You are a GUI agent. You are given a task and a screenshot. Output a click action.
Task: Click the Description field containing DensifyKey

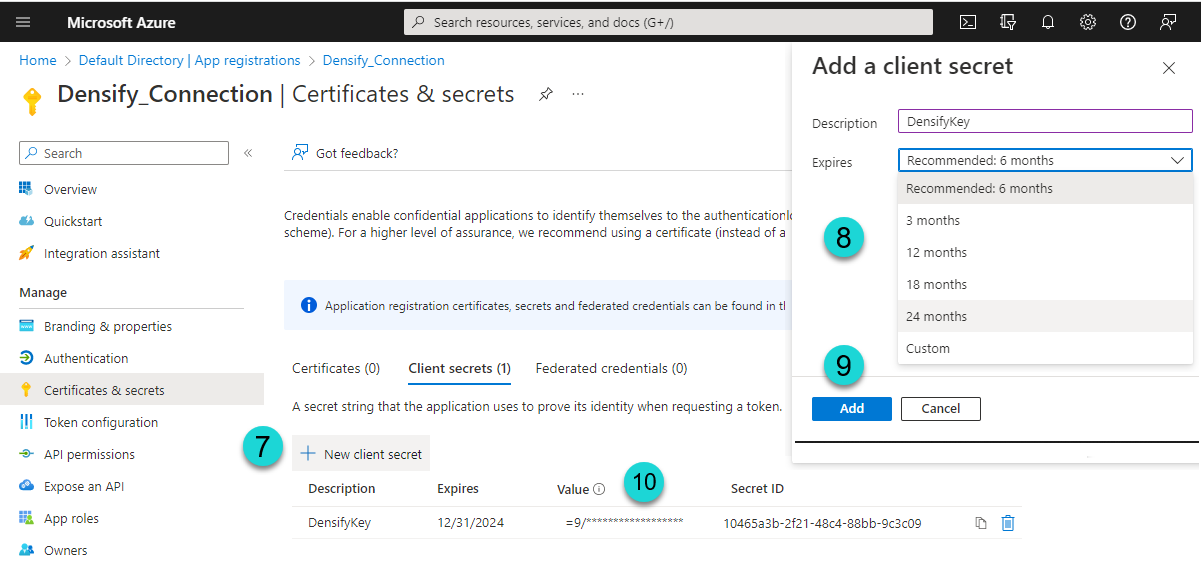pos(1045,121)
